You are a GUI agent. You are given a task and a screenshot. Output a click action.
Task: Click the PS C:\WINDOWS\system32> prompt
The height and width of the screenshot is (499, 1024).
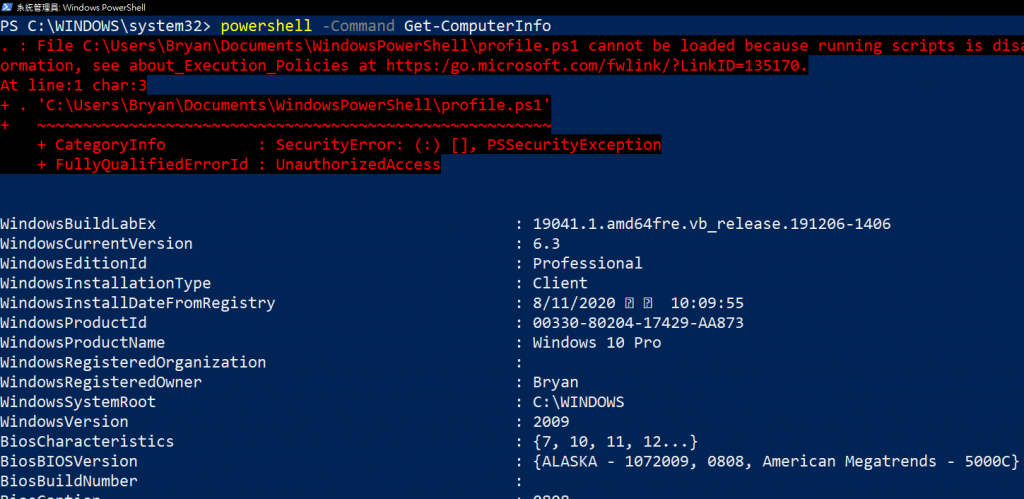coord(106,26)
